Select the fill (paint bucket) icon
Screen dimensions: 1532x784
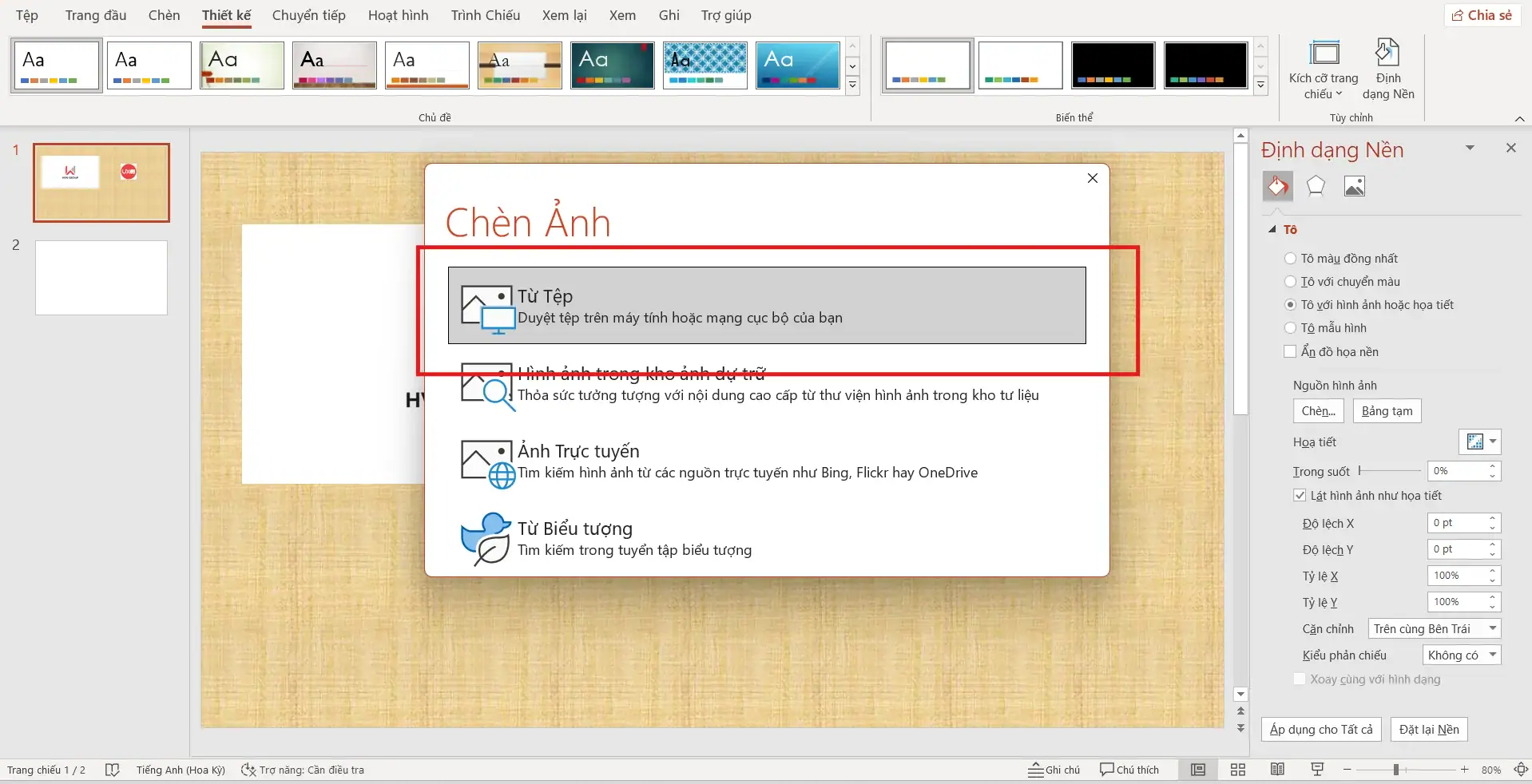[x=1277, y=185]
